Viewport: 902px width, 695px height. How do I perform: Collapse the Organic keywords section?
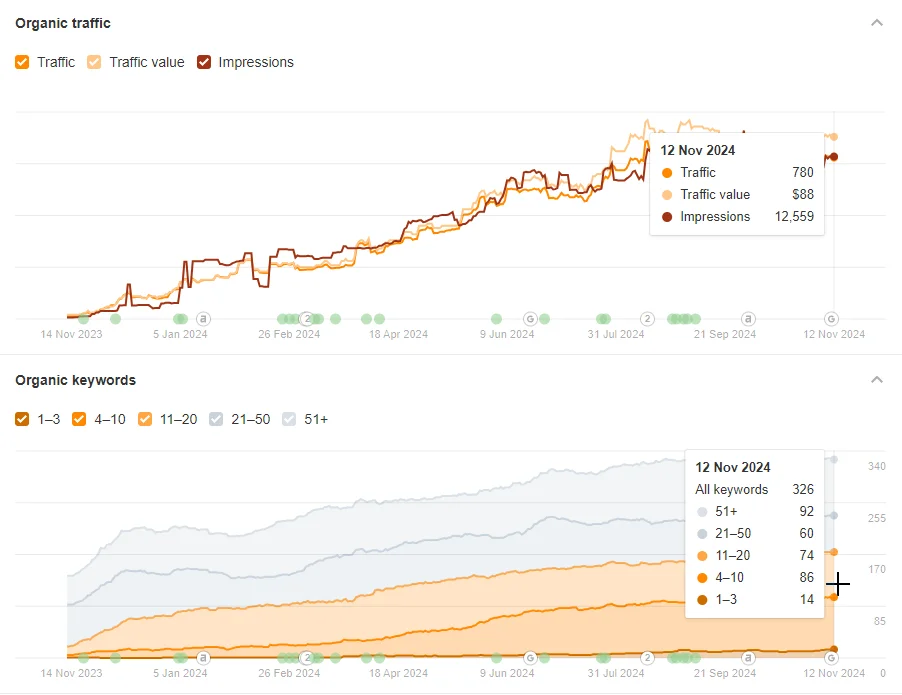point(877,380)
